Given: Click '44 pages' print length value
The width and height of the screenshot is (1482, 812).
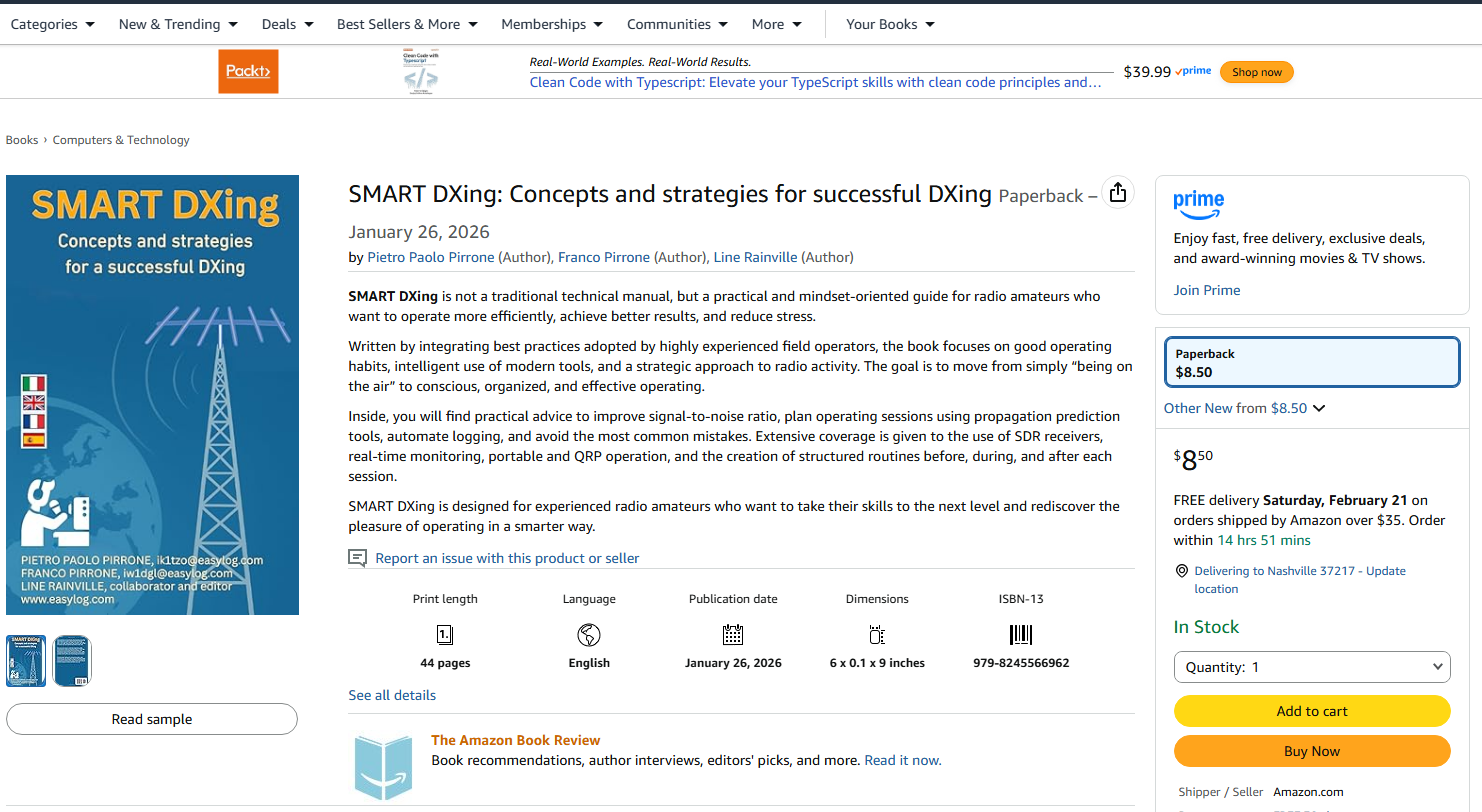Looking at the screenshot, I should pos(445,663).
